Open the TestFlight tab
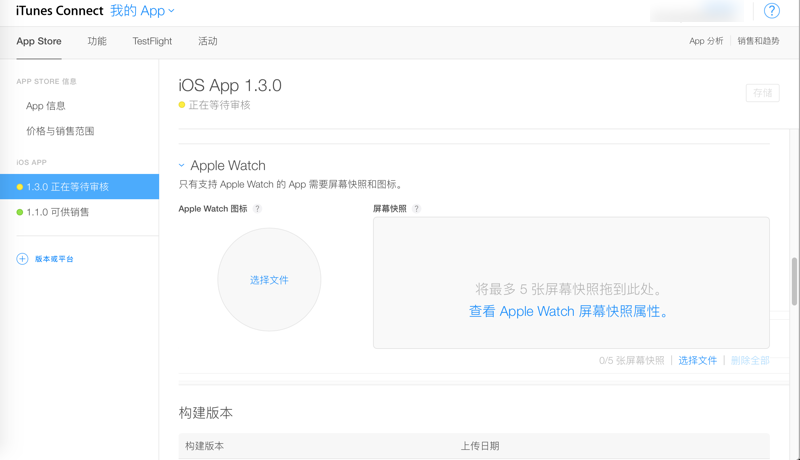Screen dimensions: 800x460 [x=152, y=41]
